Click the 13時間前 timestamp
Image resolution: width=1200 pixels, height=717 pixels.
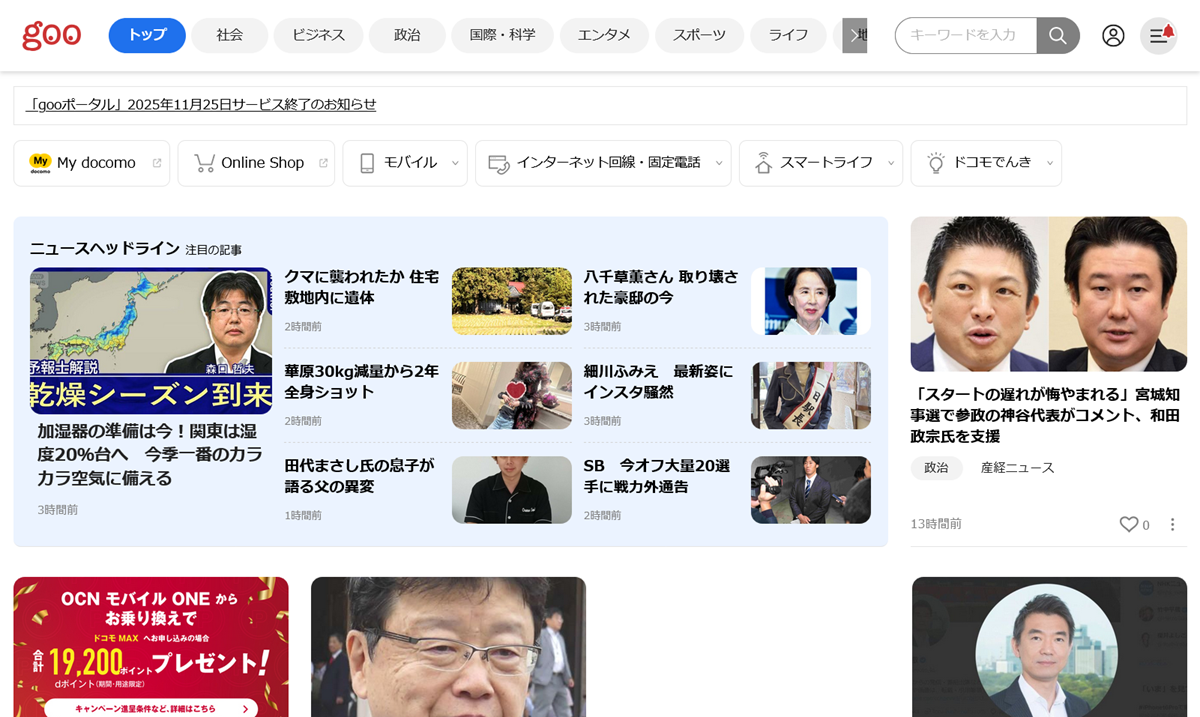pos(936,524)
